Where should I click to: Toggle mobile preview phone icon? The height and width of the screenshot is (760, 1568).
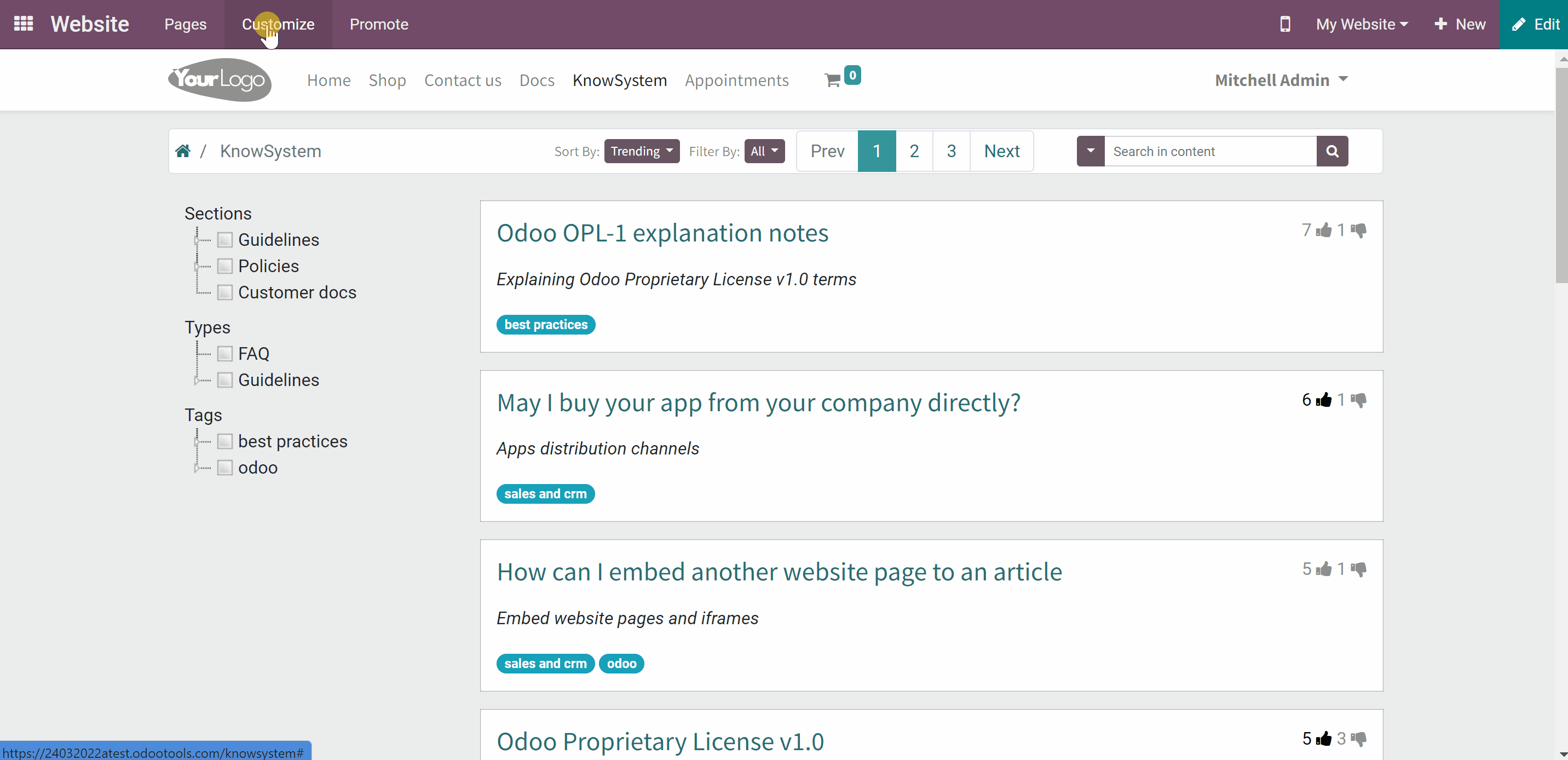point(1285,24)
